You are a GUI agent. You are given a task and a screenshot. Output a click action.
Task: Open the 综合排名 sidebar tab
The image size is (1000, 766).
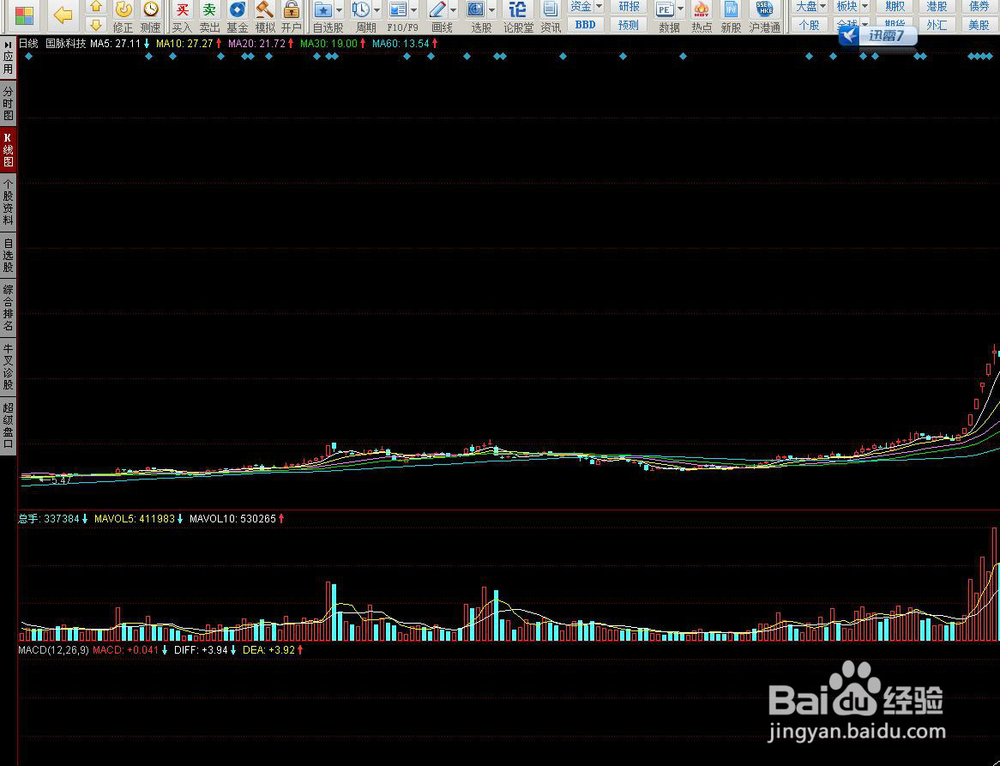tap(8, 308)
